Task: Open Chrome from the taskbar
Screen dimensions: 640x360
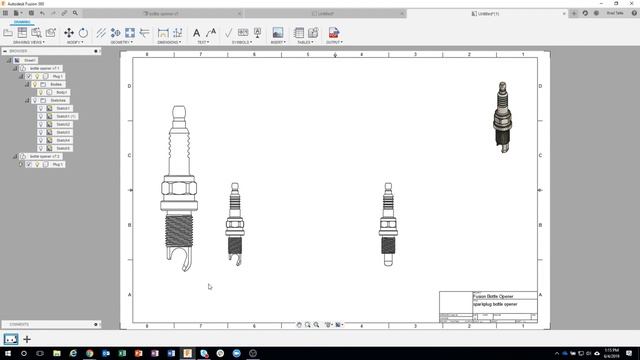Action: [89, 353]
